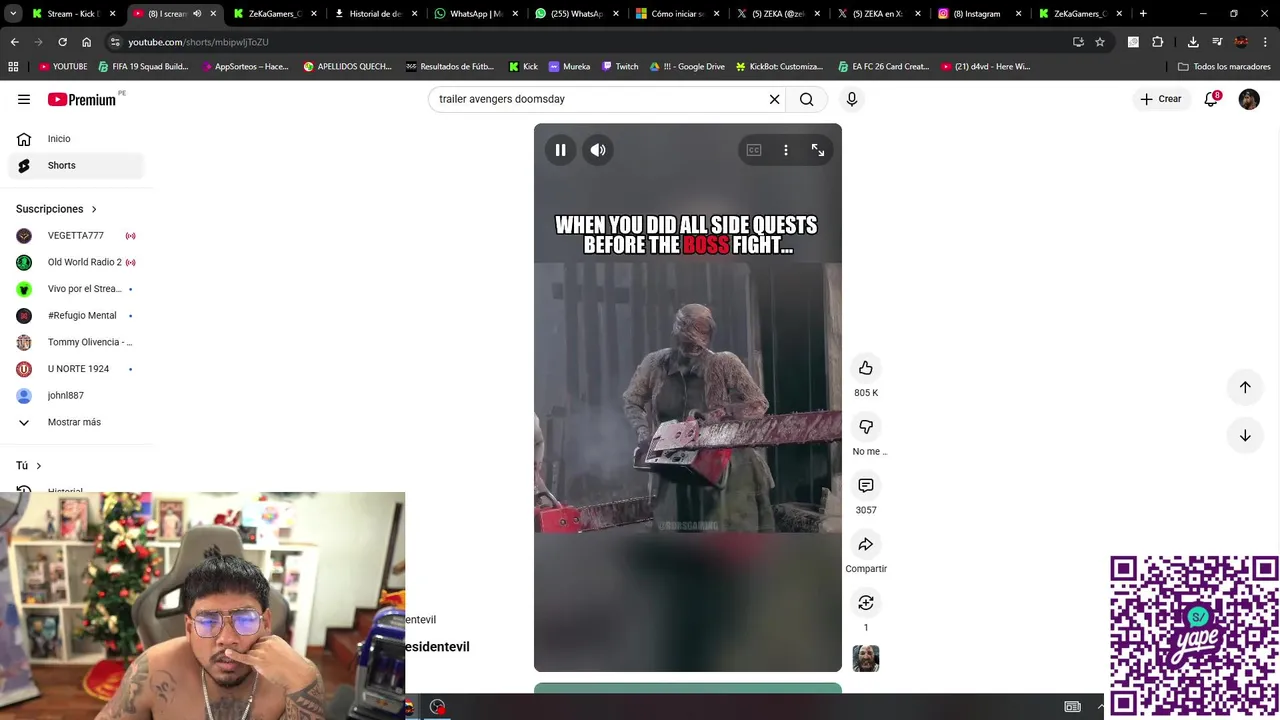Expand the Suscripciones section
This screenshot has width=1280, height=720.
pyautogui.click(x=56, y=209)
